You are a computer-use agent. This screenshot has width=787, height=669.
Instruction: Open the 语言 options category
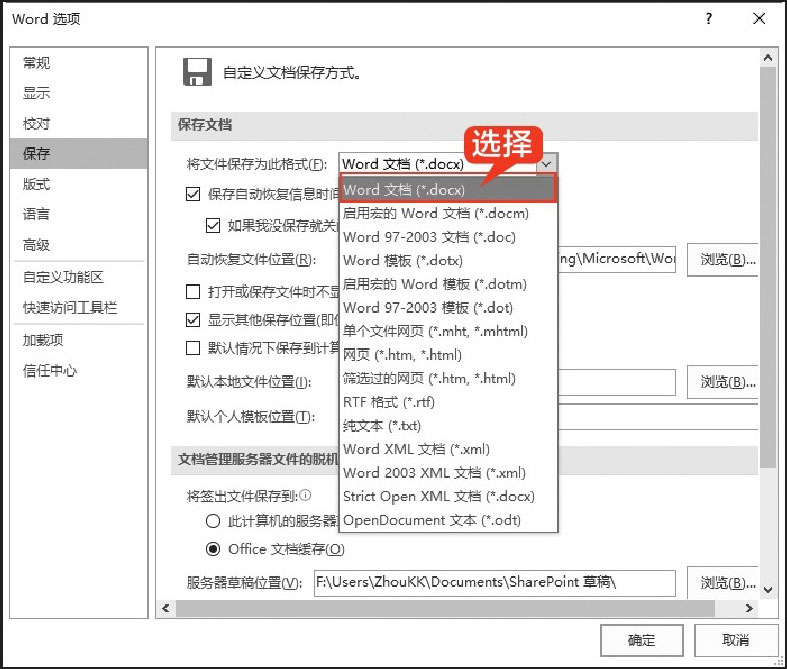78,214
